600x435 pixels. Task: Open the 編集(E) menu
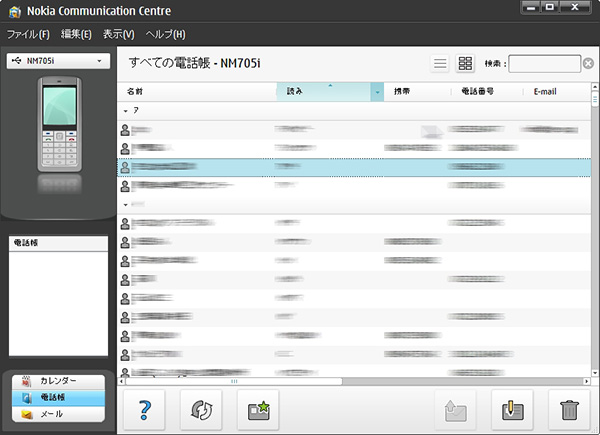(76, 34)
